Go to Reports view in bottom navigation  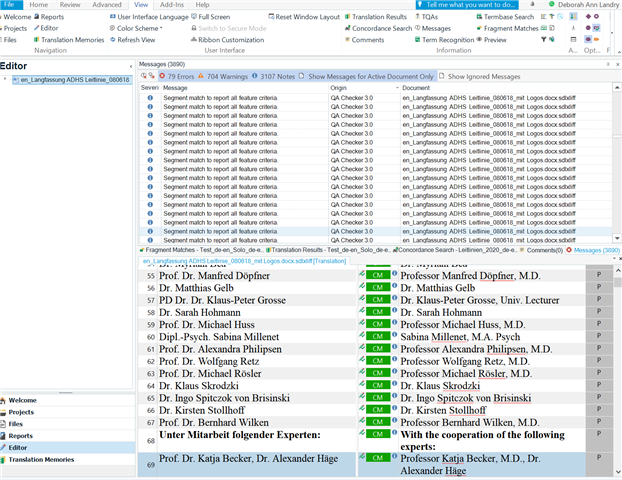(x=67, y=436)
